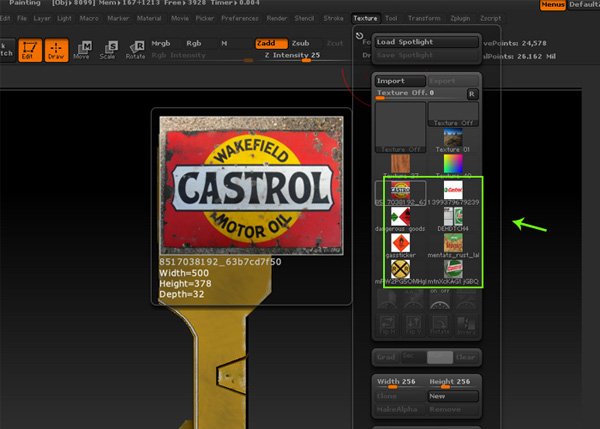Click the Clear button beside the color swatch

tap(466, 357)
